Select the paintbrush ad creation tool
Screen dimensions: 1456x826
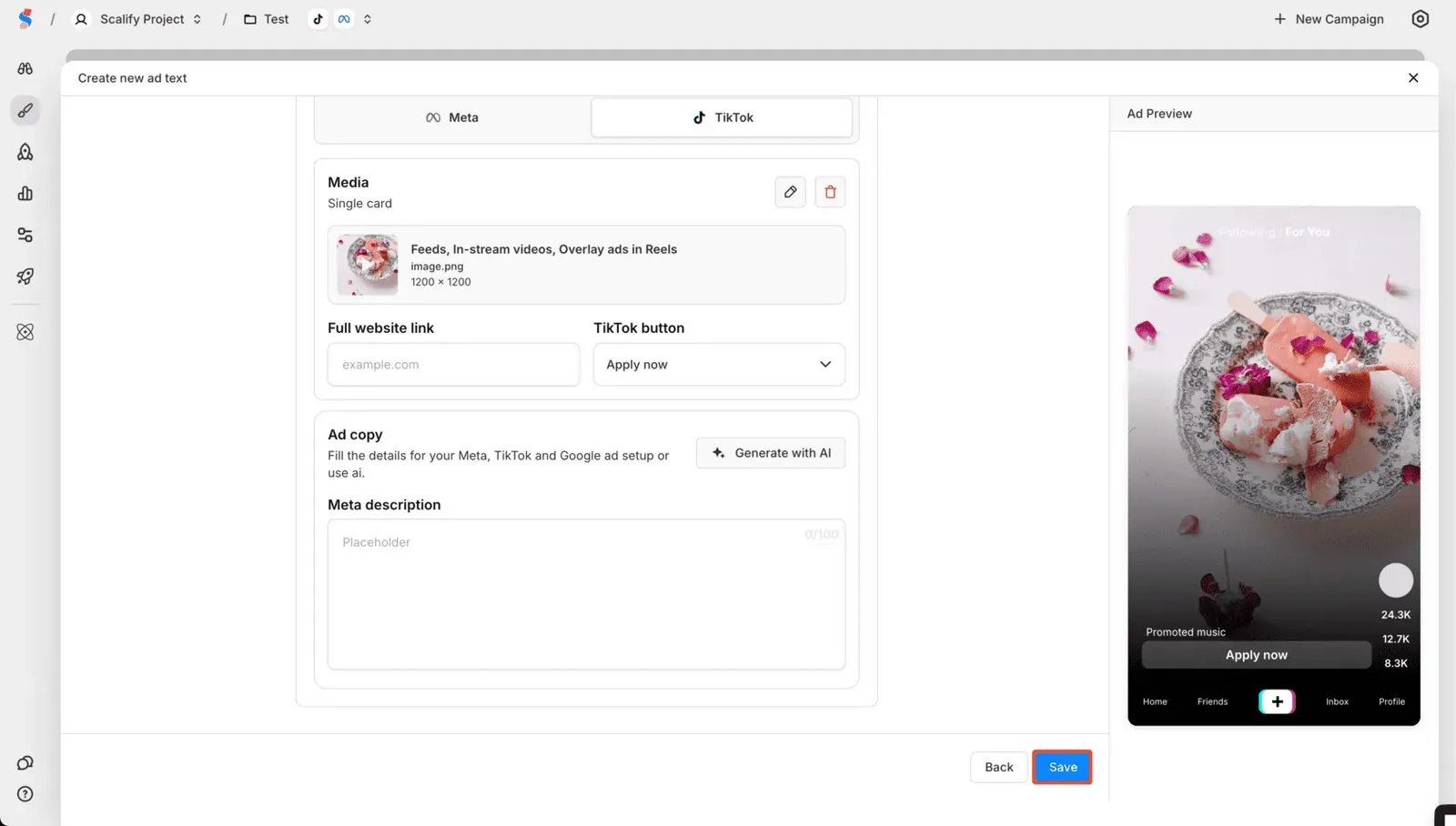[25, 110]
